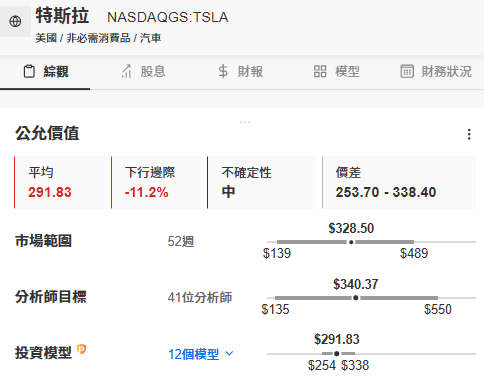Switch to the 財務狀況 tab
Viewport: 484px width, 380px height.
pos(436,71)
